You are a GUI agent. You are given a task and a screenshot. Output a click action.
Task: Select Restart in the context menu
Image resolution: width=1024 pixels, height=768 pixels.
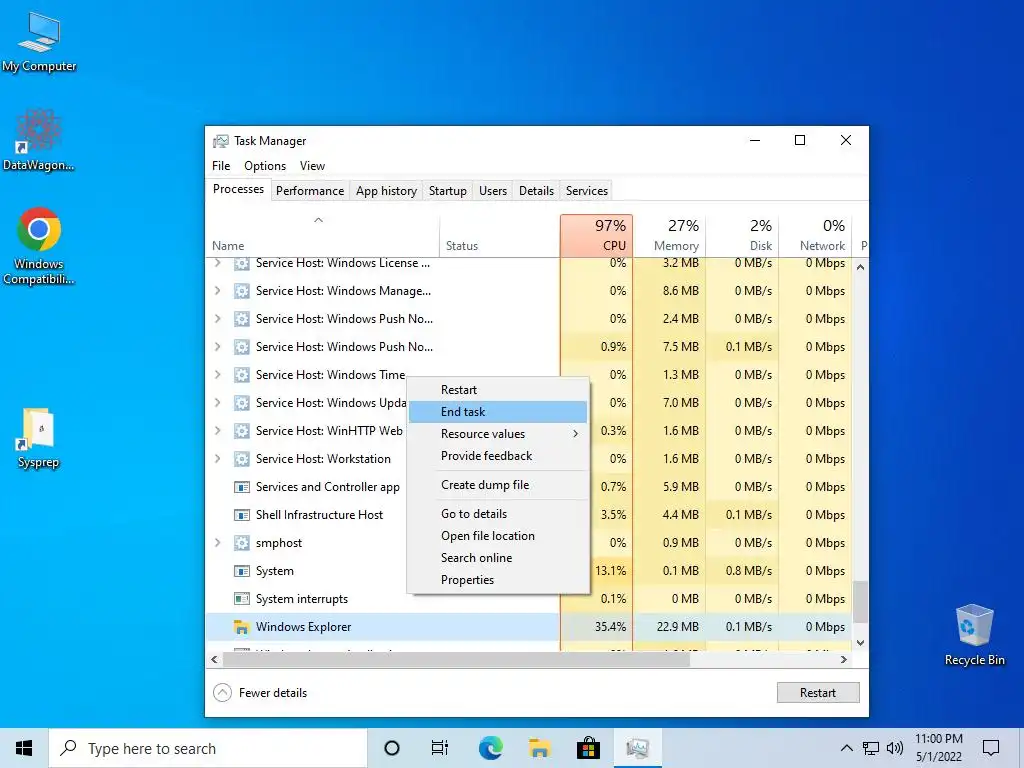498,390
